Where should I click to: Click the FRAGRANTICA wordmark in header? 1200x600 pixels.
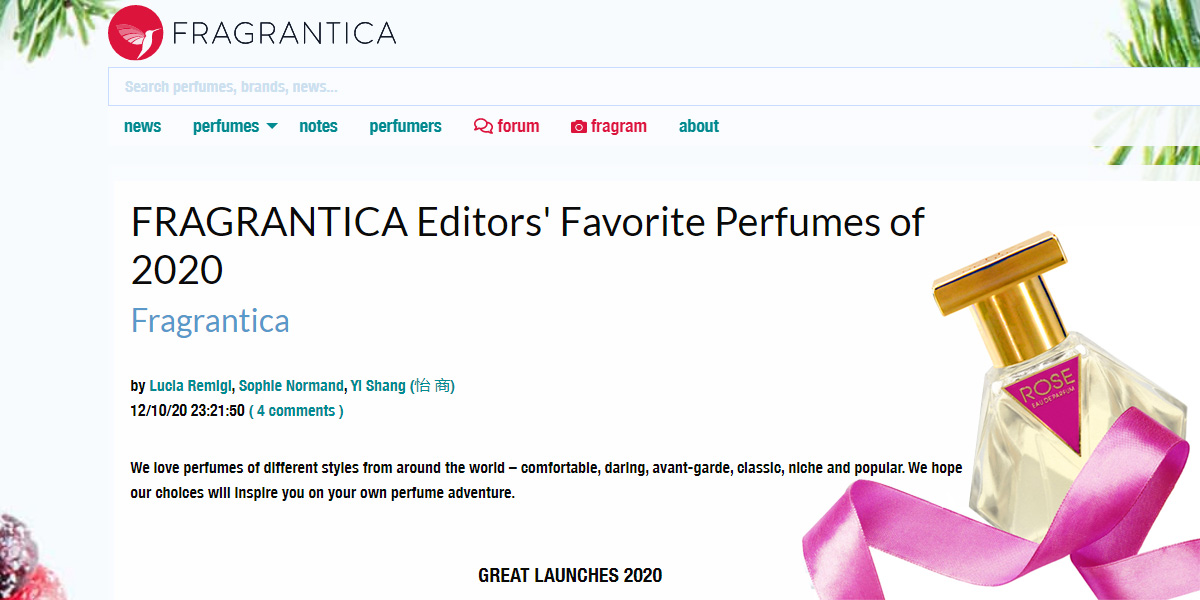pyautogui.click(x=284, y=33)
